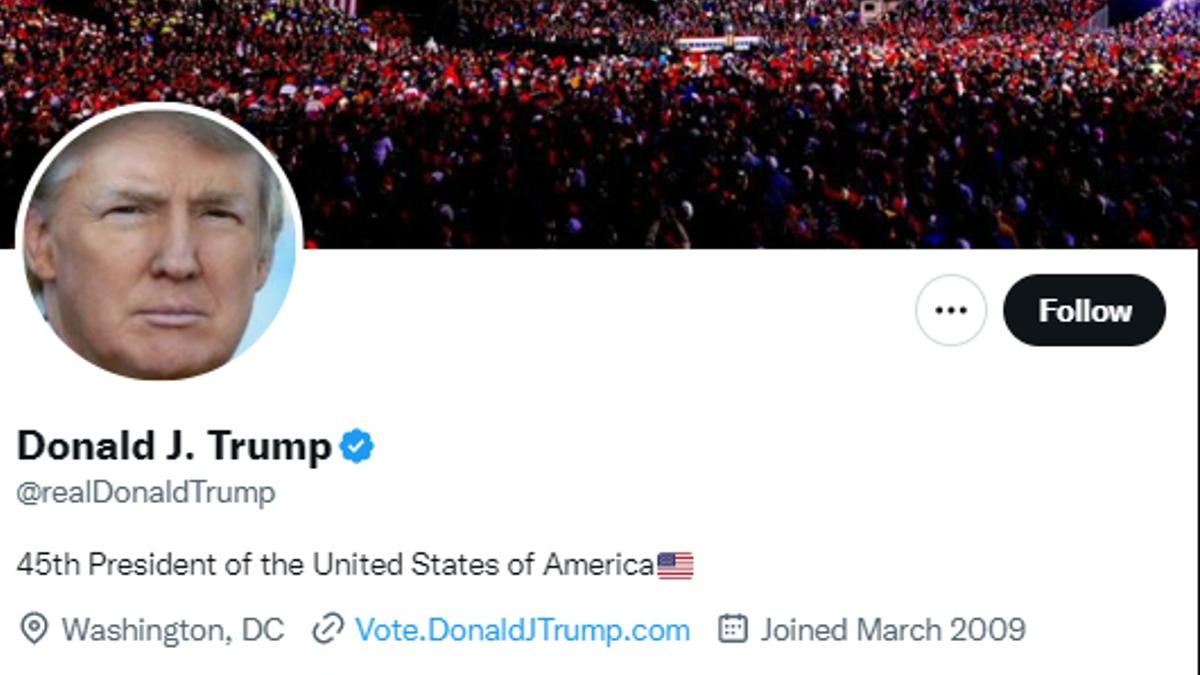Viewport: 1200px width, 675px height.
Task: Click the calendar icon beside Joined
Action: pyautogui.click(x=733, y=629)
